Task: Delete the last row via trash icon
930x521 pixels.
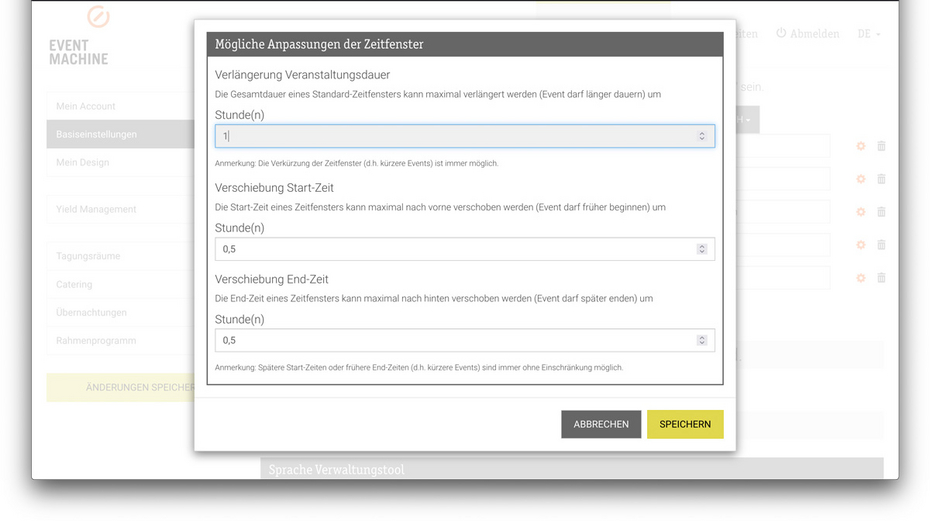Action: (x=881, y=278)
